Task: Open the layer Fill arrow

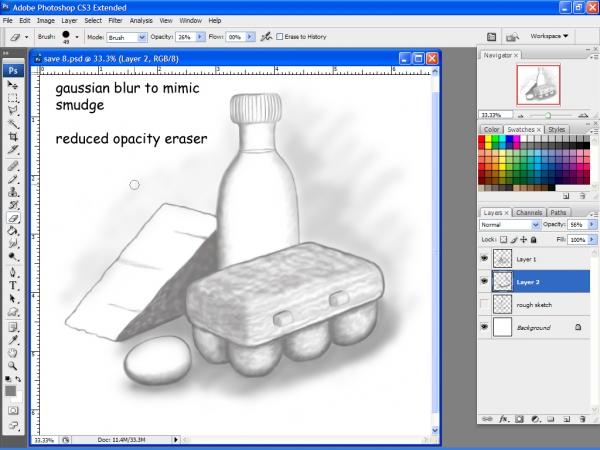Action: point(592,240)
